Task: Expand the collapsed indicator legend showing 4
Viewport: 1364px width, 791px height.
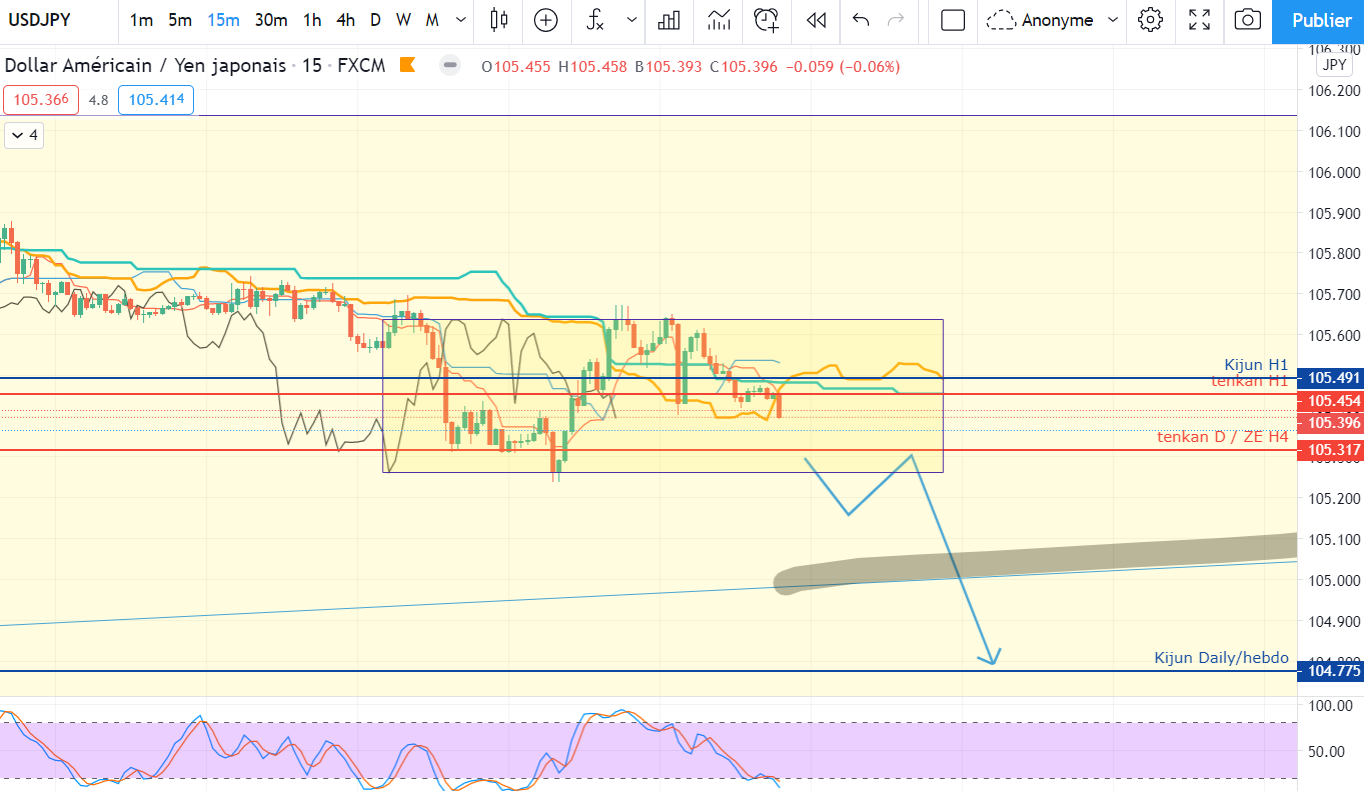Action: (24, 135)
